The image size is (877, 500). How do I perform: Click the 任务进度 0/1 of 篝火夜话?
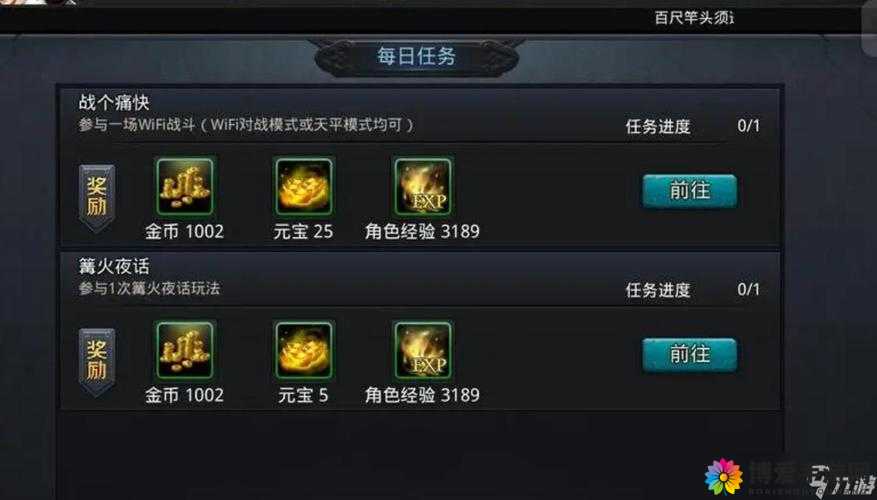tap(693, 290)
